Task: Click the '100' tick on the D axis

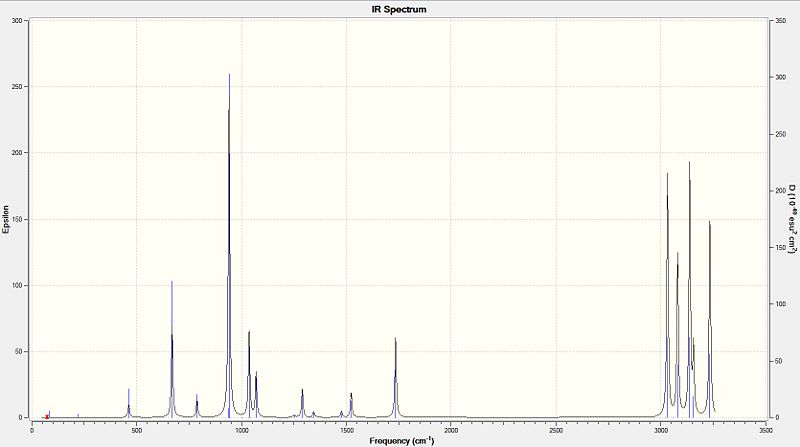Action: 780,304
